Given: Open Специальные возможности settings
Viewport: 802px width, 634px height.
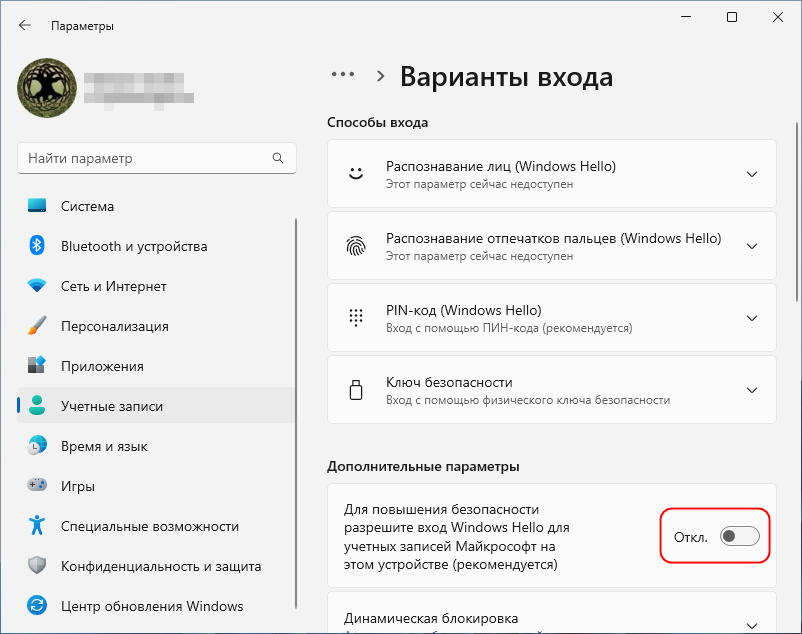Looking at the screenshot, I should tap(156, 526).
